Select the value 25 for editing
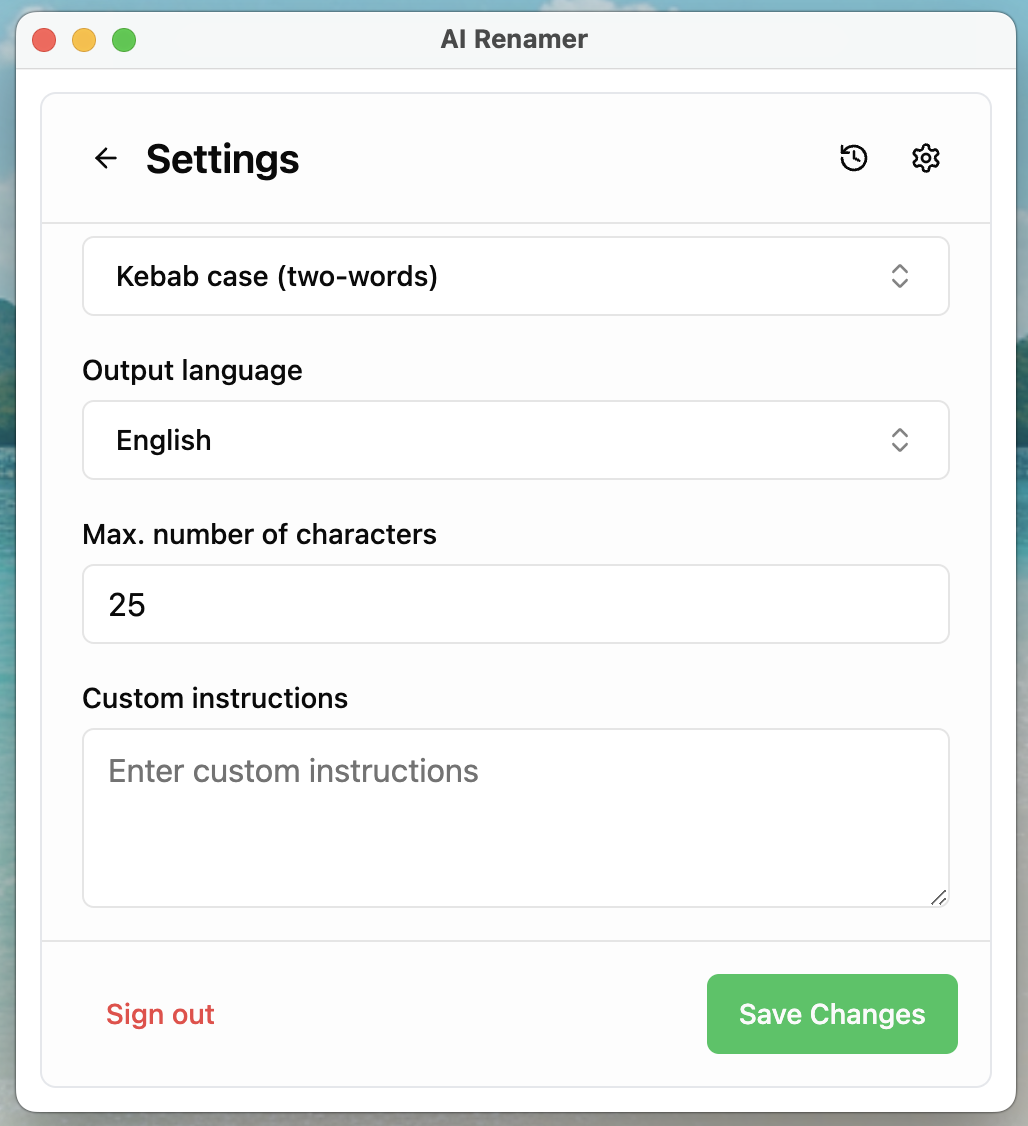 [x=126, y=604]
